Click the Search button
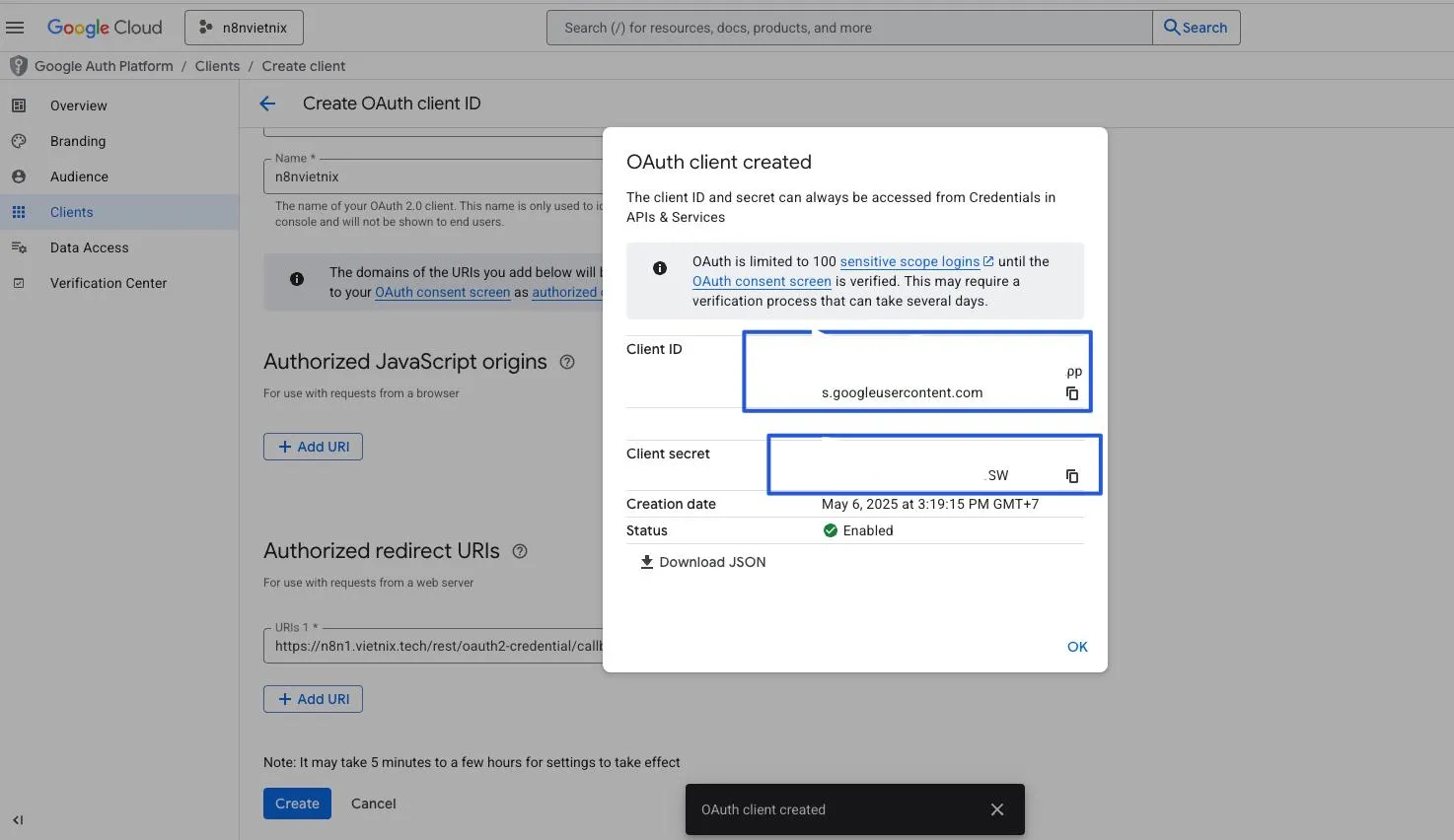The width and height of the screenshot is (1454, 840). (x=1196, y=28)
